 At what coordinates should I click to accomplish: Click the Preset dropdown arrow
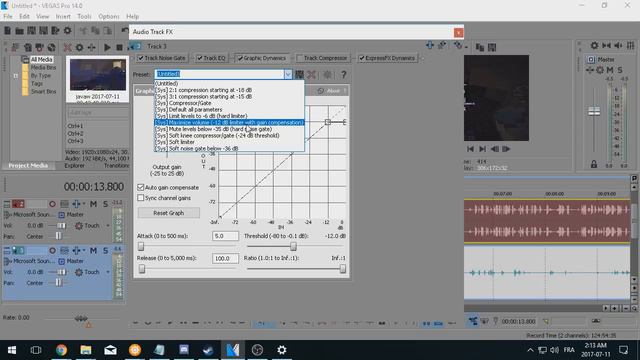coord(288,74)
